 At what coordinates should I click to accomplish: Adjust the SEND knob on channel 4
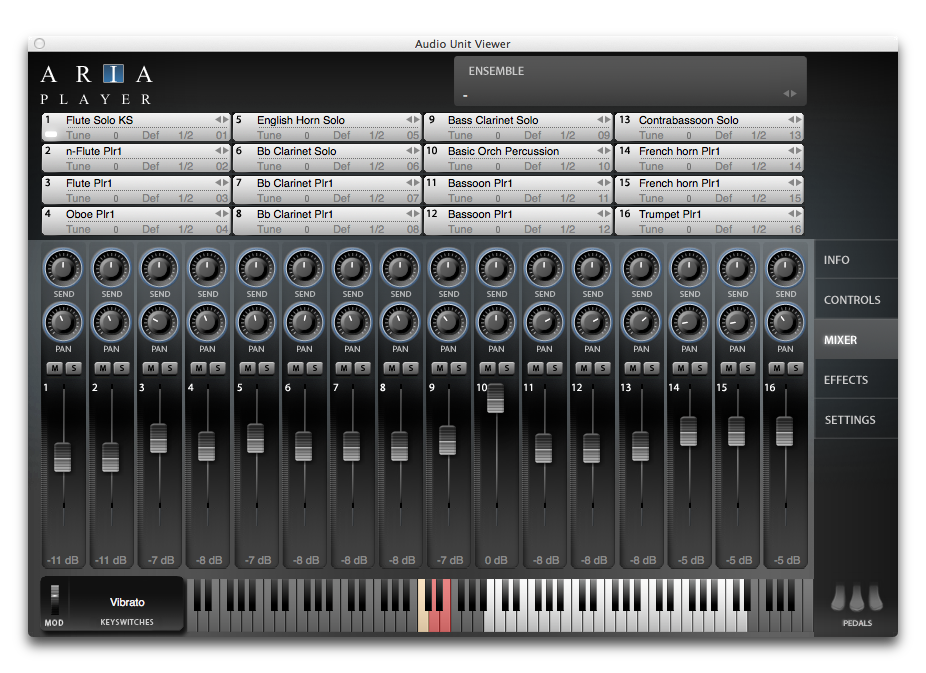[207, 268]
